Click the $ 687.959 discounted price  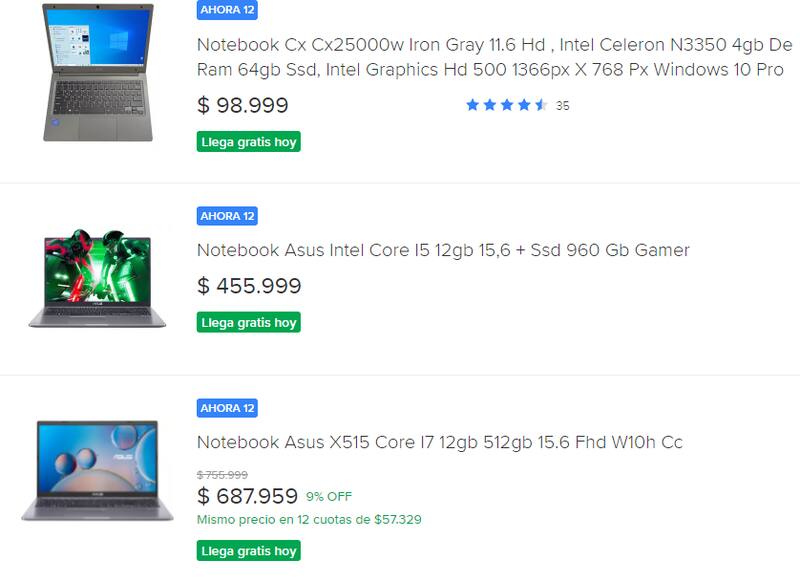point(248,496)
